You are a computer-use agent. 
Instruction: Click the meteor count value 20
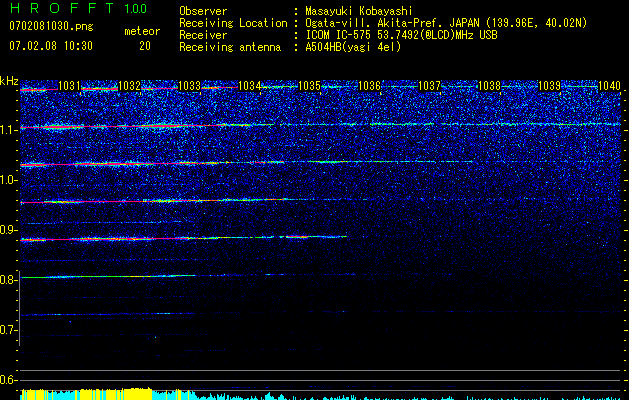pyautogui.click(x=145, y=46)
